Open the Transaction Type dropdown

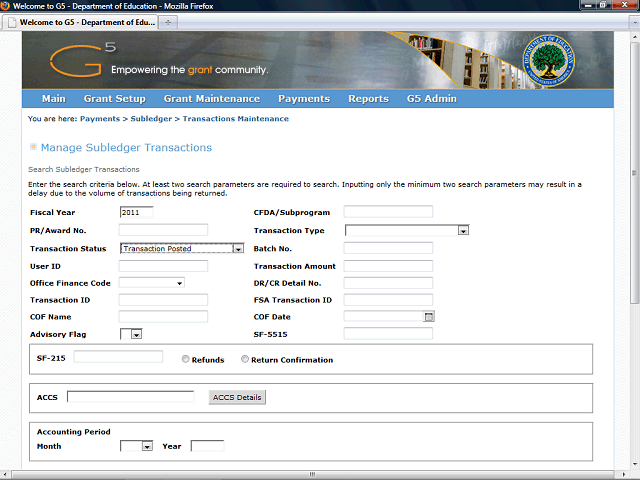[407, 231]
